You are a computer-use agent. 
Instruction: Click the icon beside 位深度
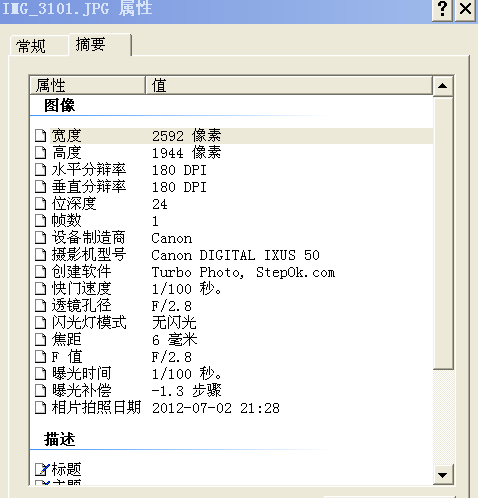41,204
